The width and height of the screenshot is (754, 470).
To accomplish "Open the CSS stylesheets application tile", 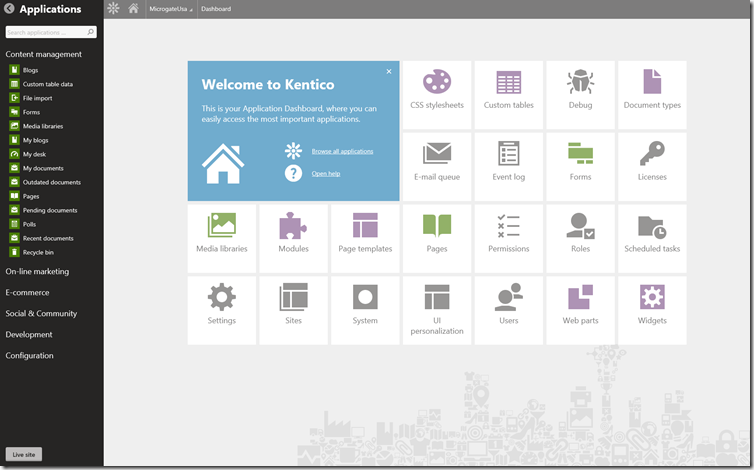I will pyautogui.click(x=437, y=95).
